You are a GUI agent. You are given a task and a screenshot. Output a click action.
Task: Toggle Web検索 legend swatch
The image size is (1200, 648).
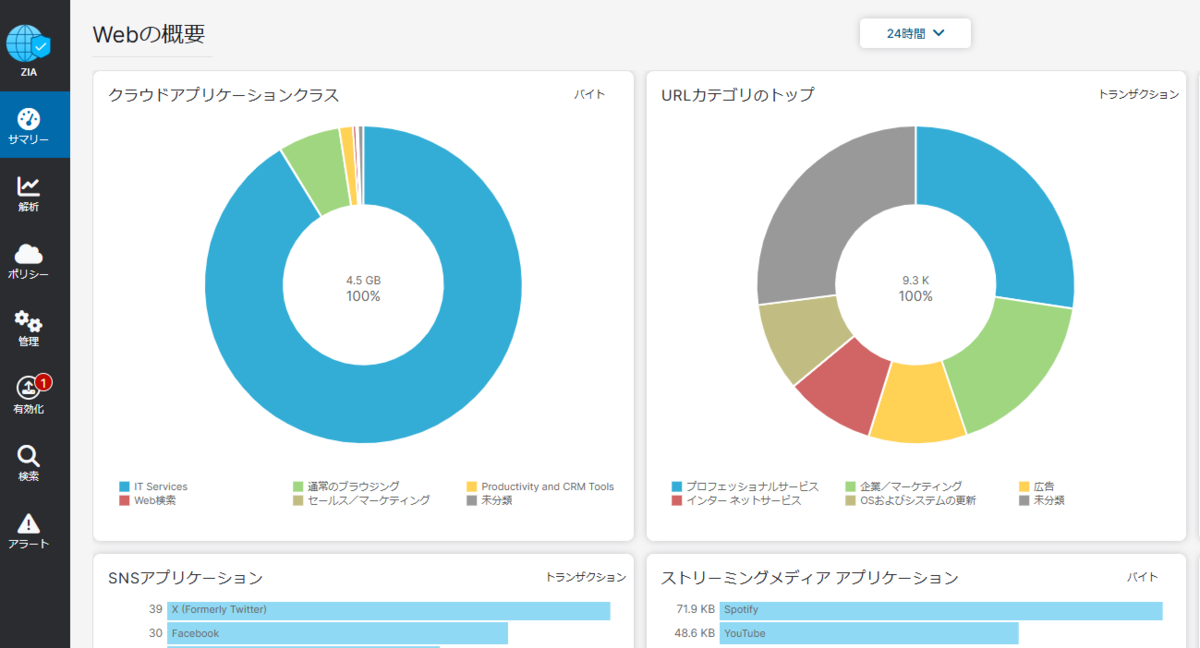click(x=124, y=500)
